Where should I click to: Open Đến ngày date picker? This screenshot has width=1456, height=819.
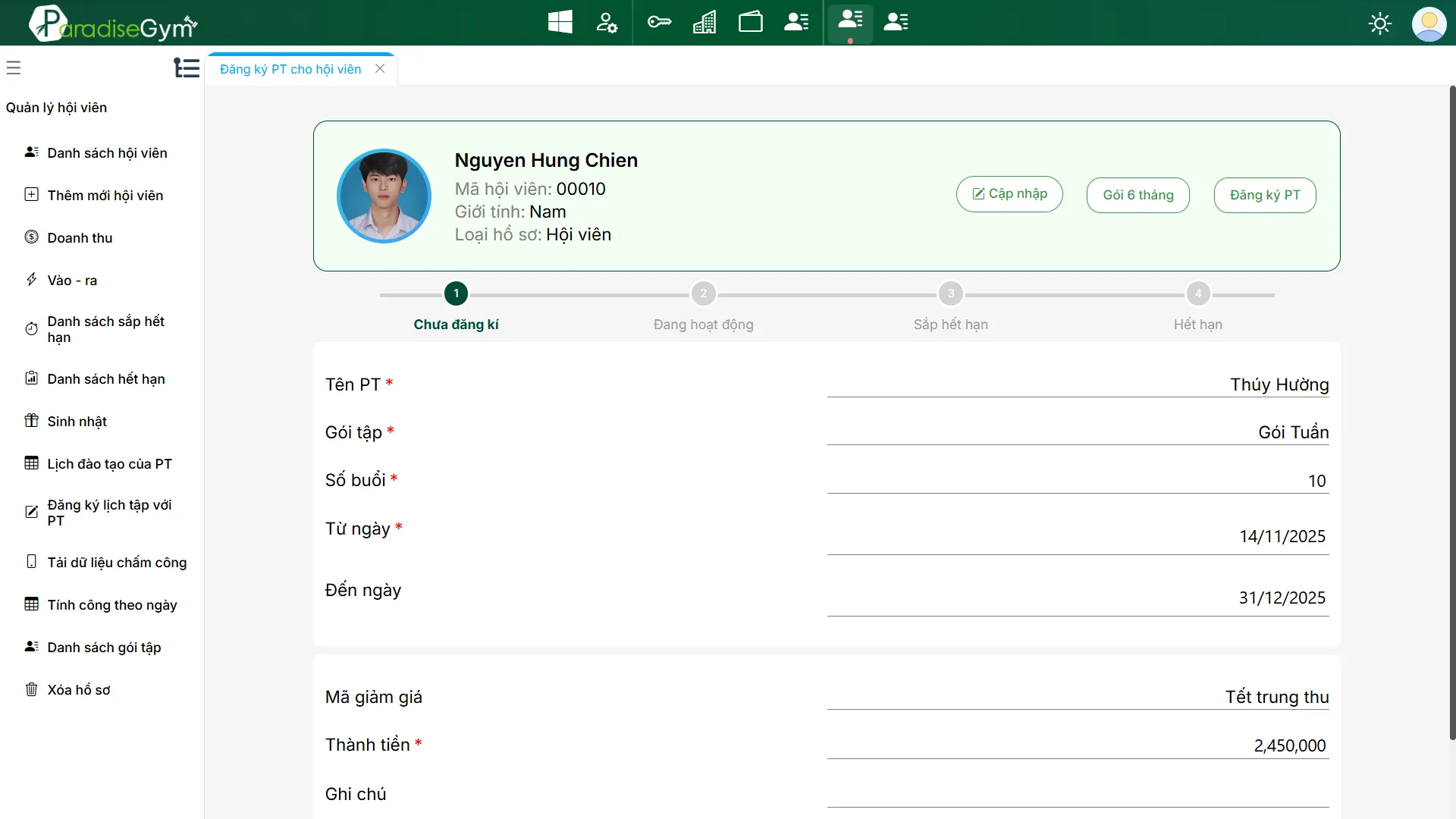pyautogui.click(x=1078, y=598)
